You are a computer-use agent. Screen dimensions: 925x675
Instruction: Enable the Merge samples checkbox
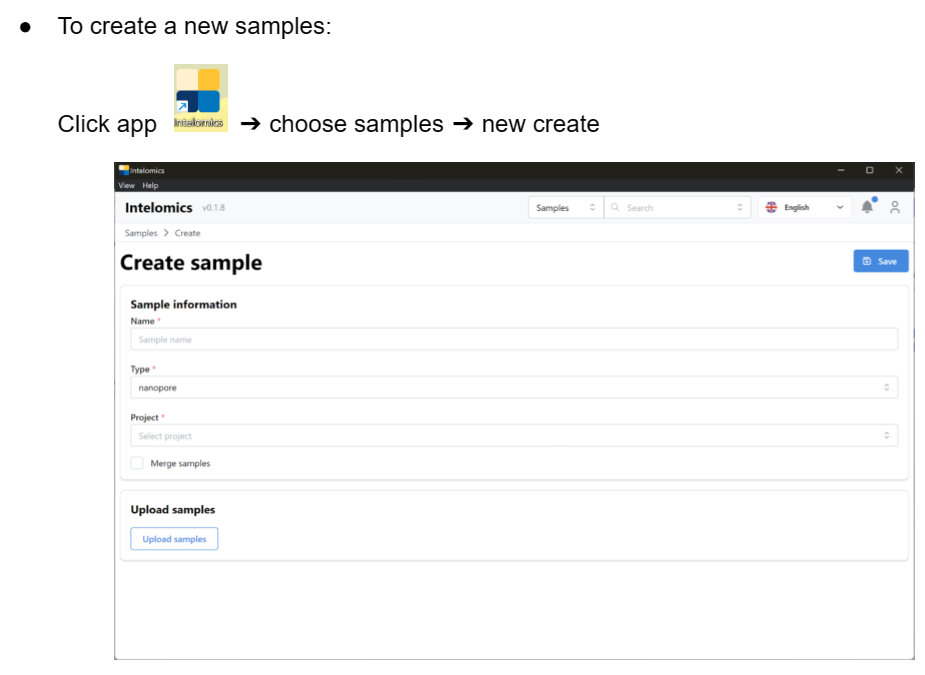137,463
